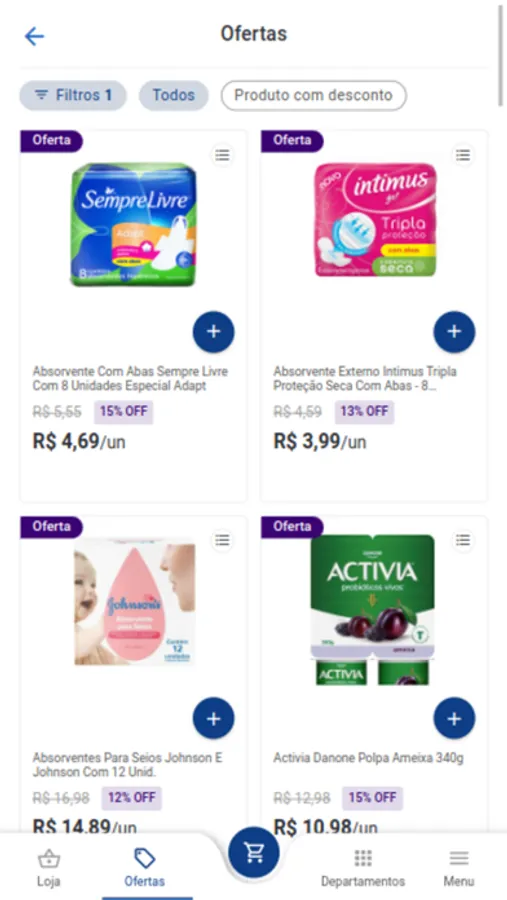Viewport: 507px width, 900px height.
Task: Add Intimus Tripla Proteção to cart
Action: [x=454, y=332]
